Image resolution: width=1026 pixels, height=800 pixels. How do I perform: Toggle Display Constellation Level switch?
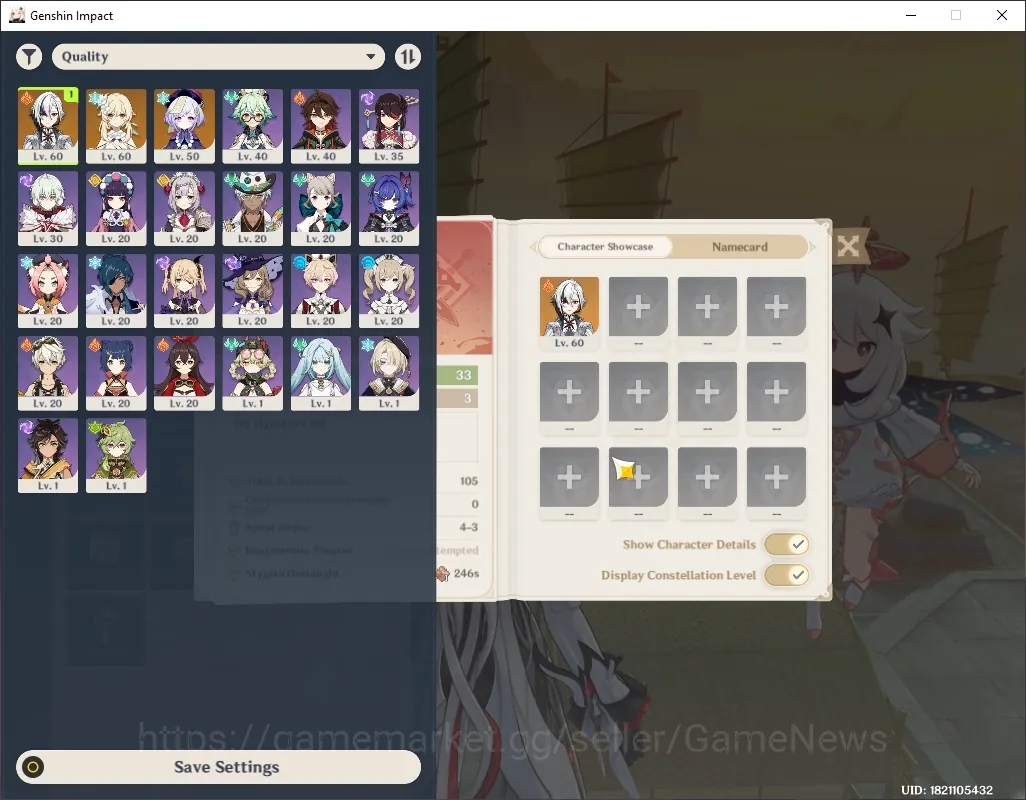786,575
